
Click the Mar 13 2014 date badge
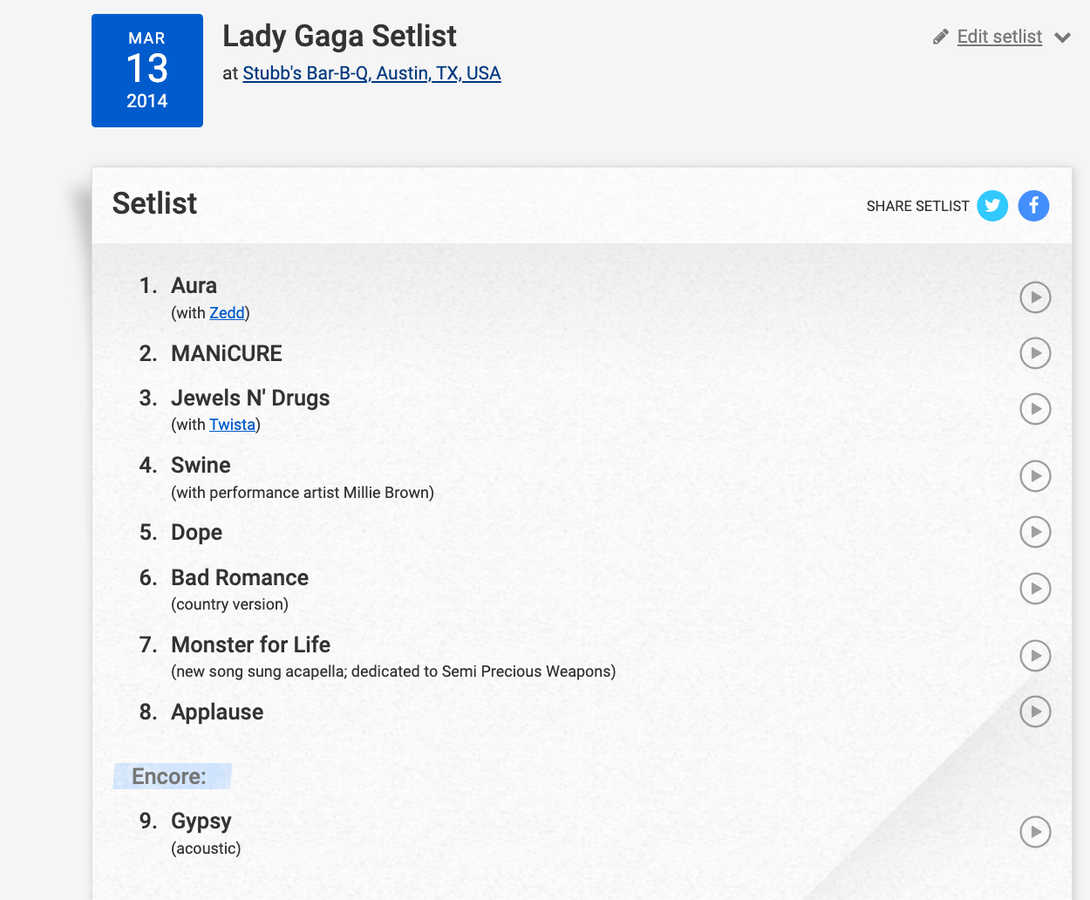pos(147,70)
